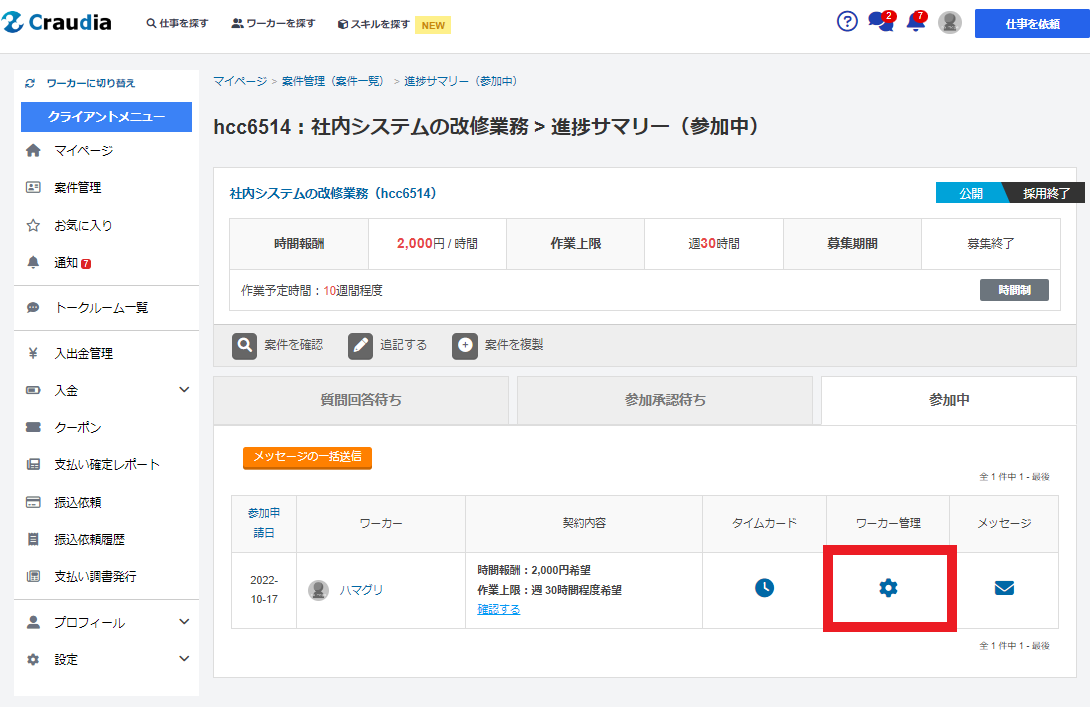Screen dimensions: 1090x707
Task: Click the メッセージの一括送信 button
Action: tap(307, 457)
